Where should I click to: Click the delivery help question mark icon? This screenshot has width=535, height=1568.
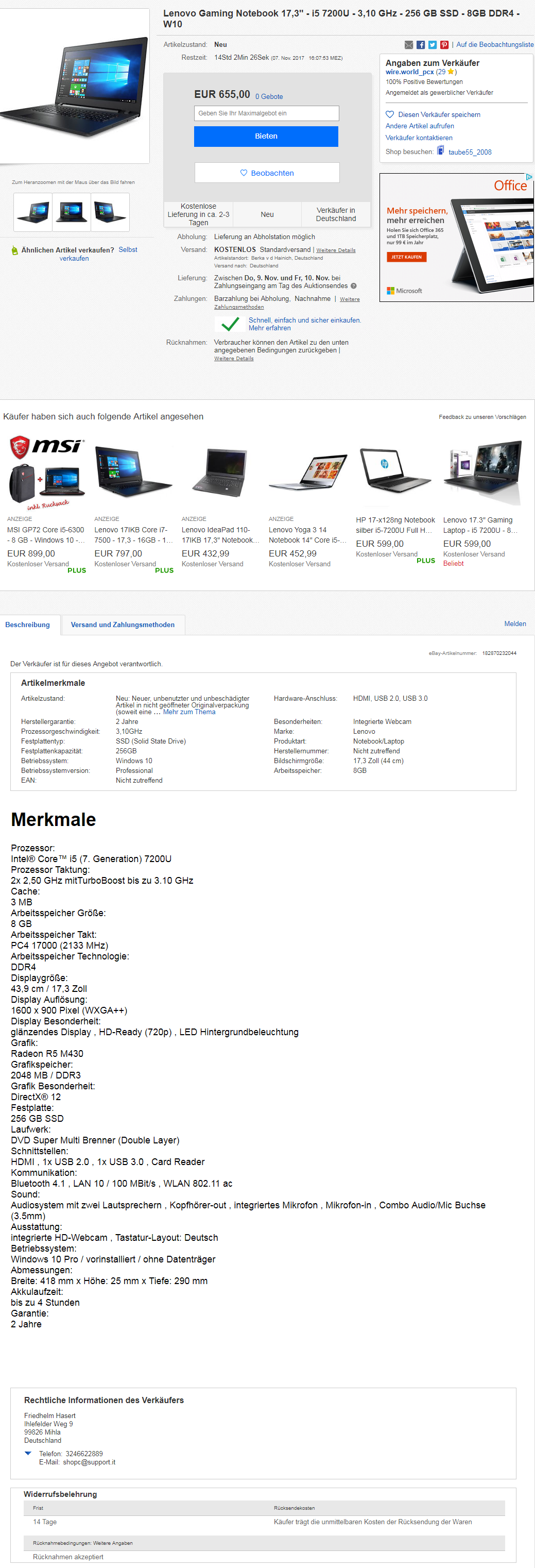(x=353, y=286)
